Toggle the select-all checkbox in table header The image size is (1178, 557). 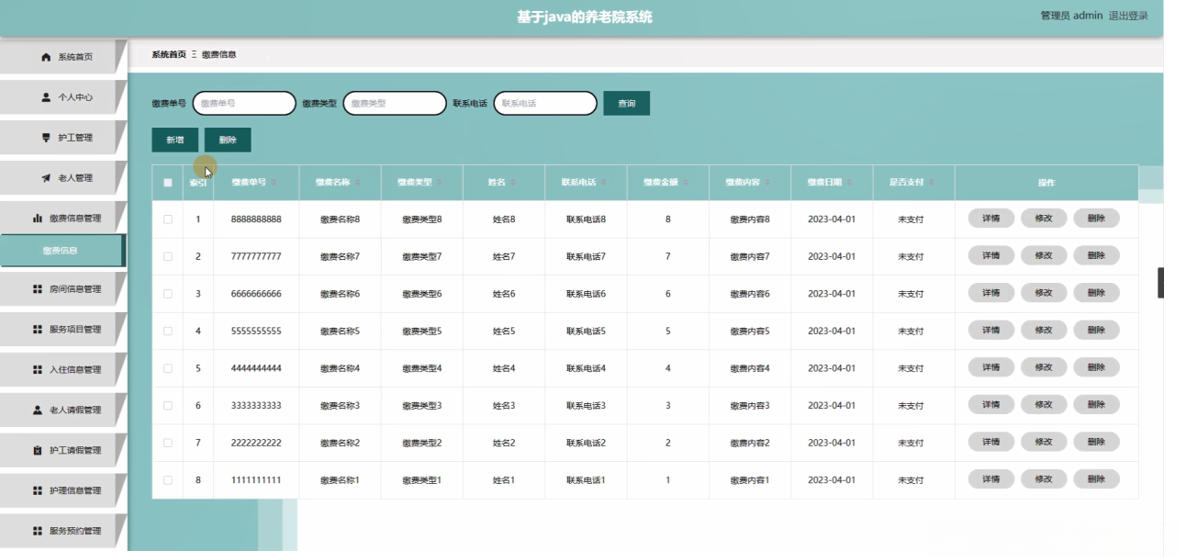168,183
